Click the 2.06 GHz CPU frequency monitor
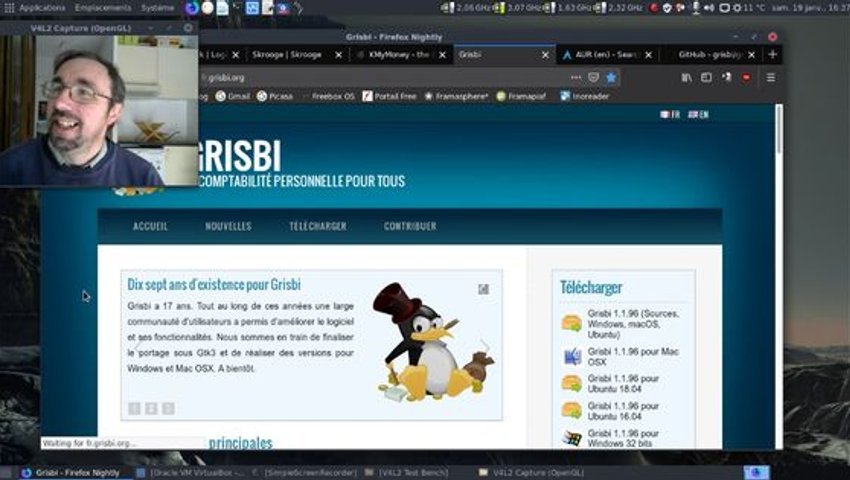 click(467, 8)
